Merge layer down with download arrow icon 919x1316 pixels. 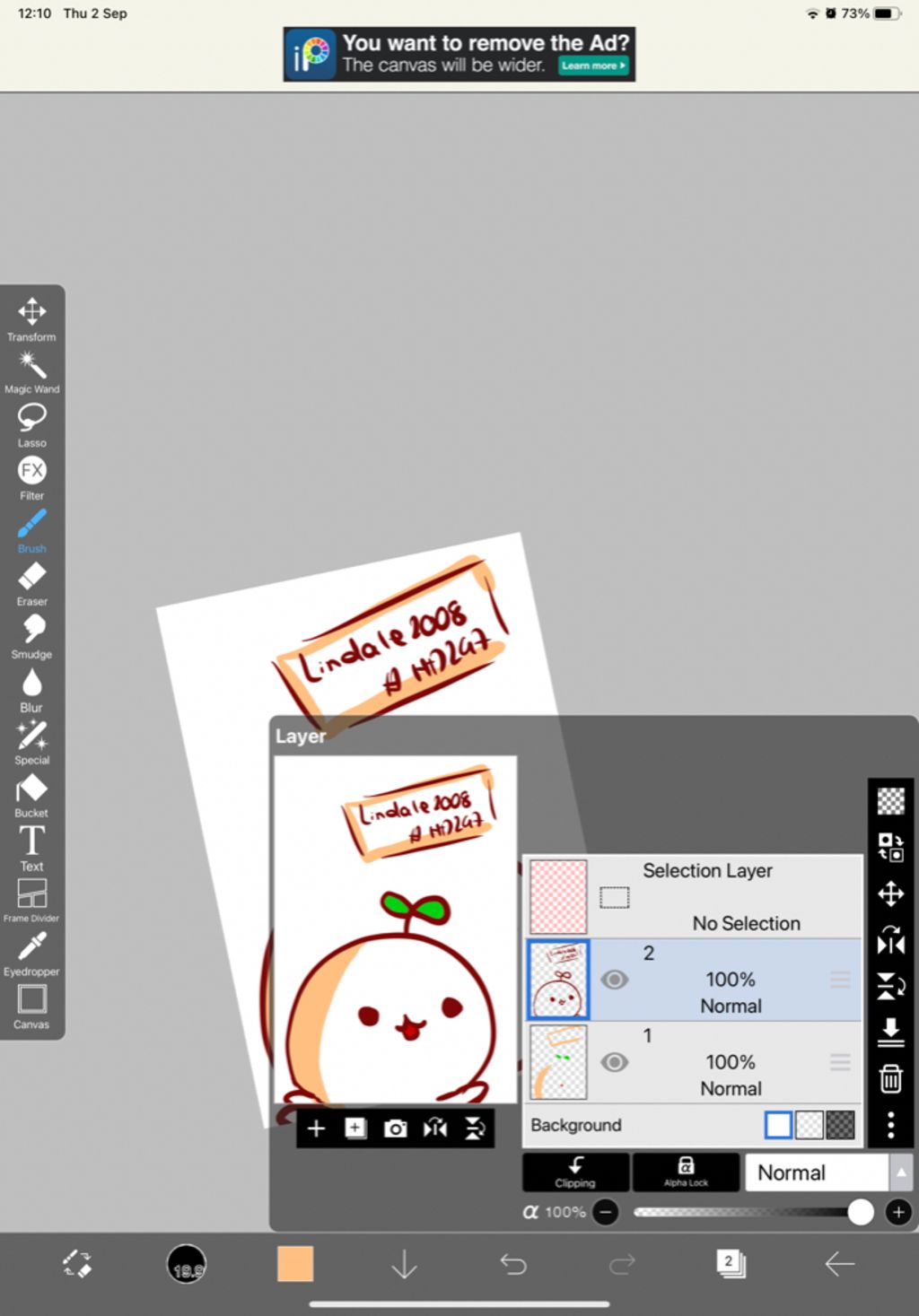pos(890,1032)
